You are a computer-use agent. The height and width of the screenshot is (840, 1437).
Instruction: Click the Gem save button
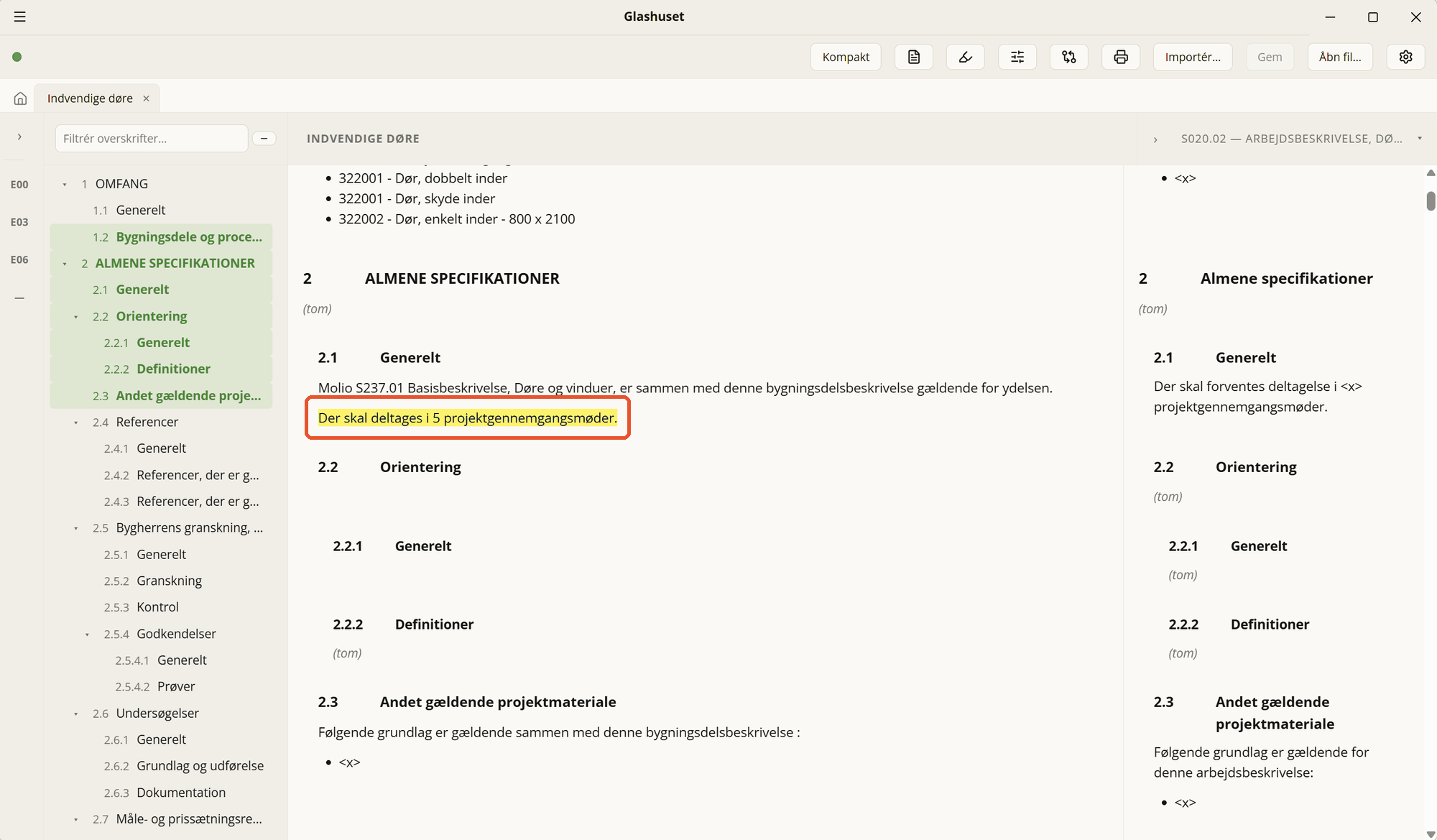[x=1270, y=57]
